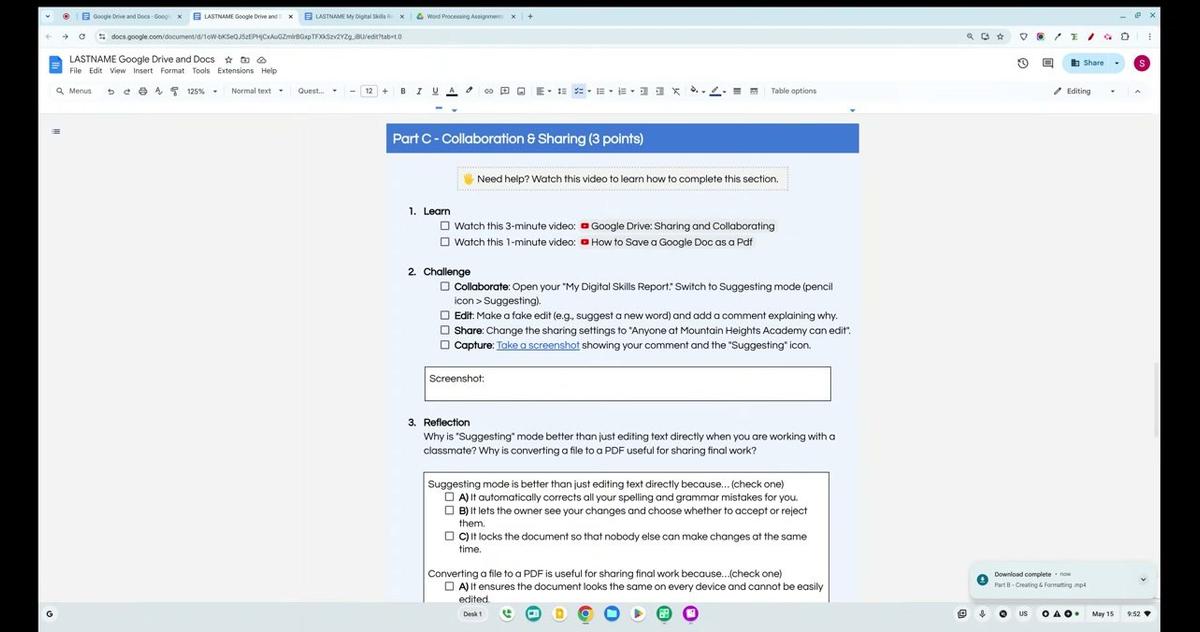This screenshot has width=1200, height=632.
Task: Move document using folder icon by title
Action: coord(245,60)
